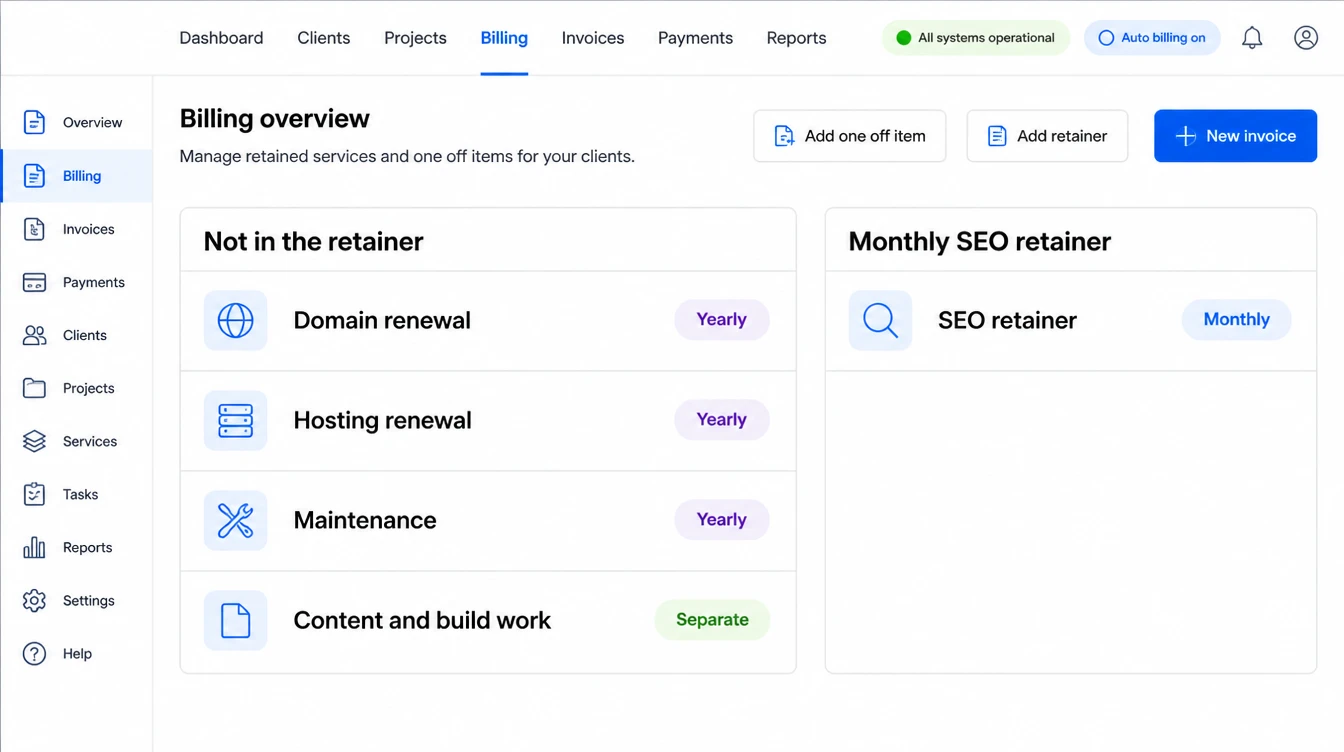This screenshot has width=1344, height=752.
Task: Click the document icon beside Content and build work
Action: click(x=235, y=620)
